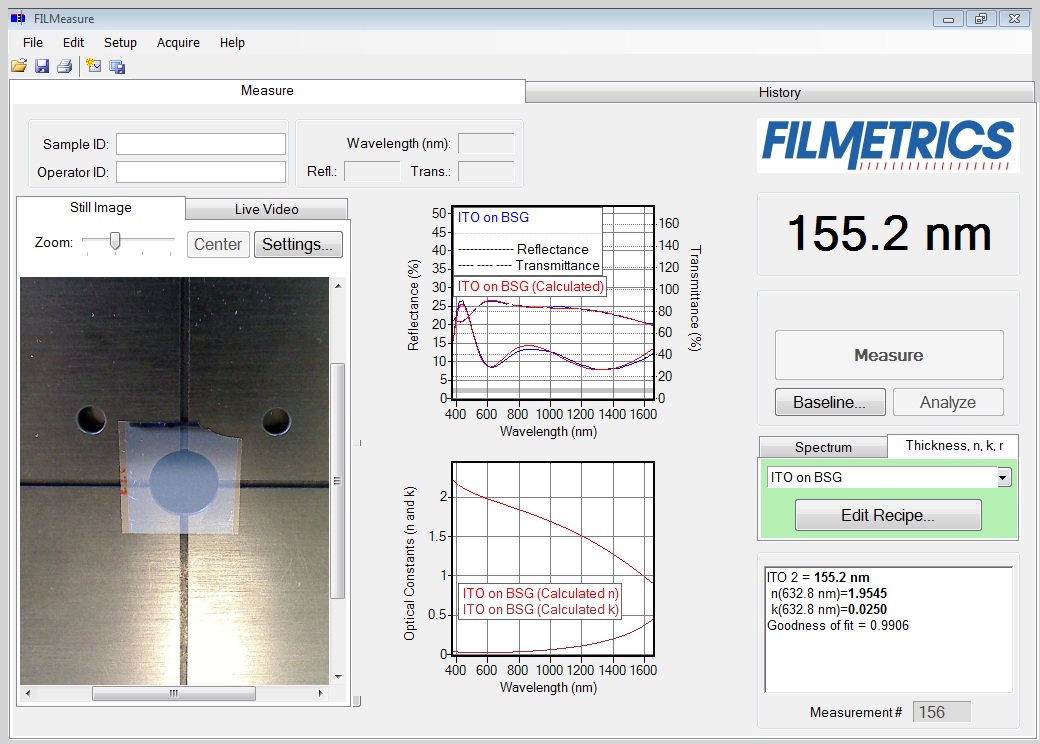Click the image scroll down arrow
Screen dimensions: 1040x744
click(338, 676)
